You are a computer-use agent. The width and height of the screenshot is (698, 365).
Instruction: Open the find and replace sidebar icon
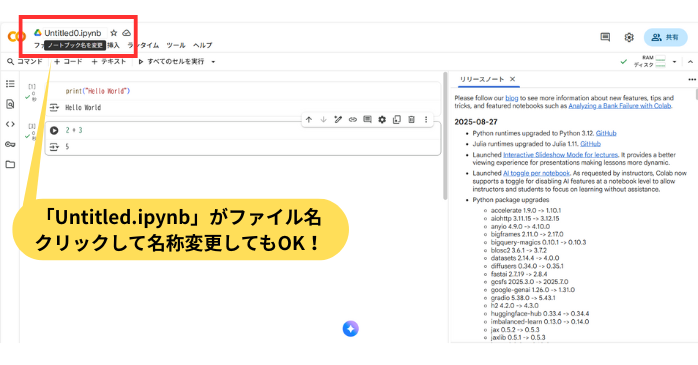(10, 104)
